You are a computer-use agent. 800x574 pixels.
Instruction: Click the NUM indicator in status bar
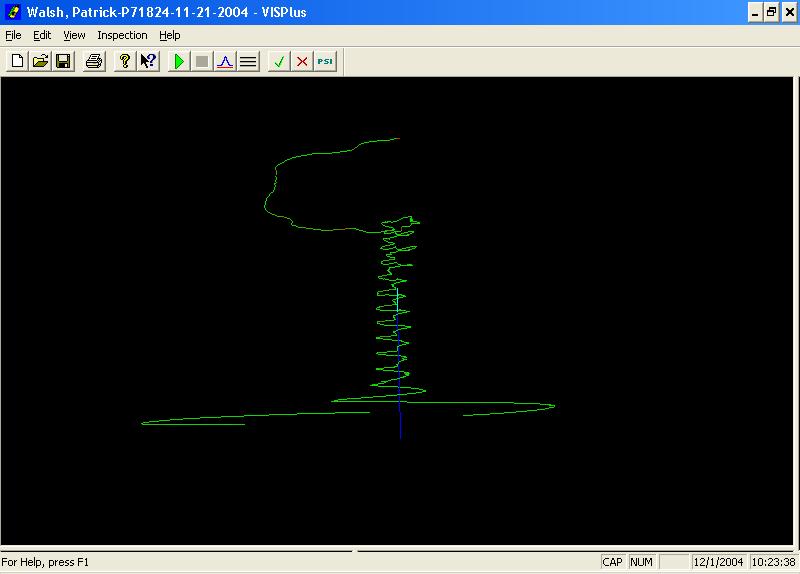pos(641,562)
